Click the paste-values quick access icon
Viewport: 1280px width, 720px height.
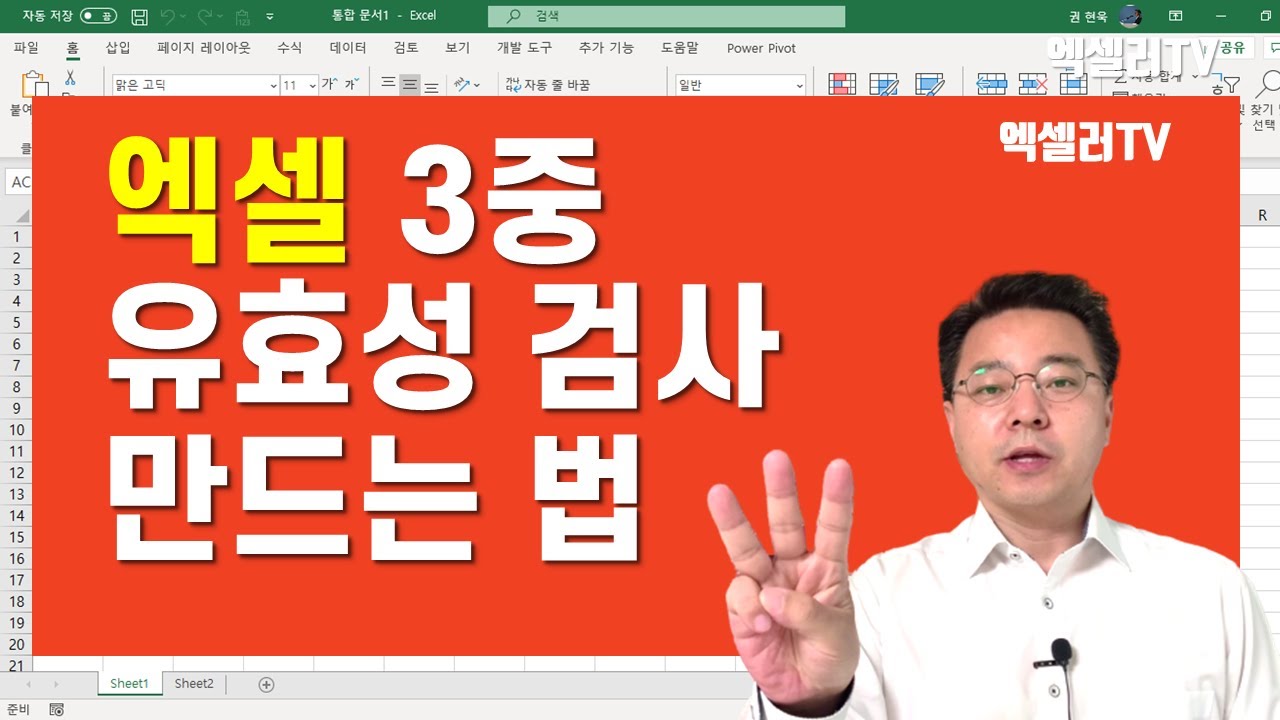point(242,16)
